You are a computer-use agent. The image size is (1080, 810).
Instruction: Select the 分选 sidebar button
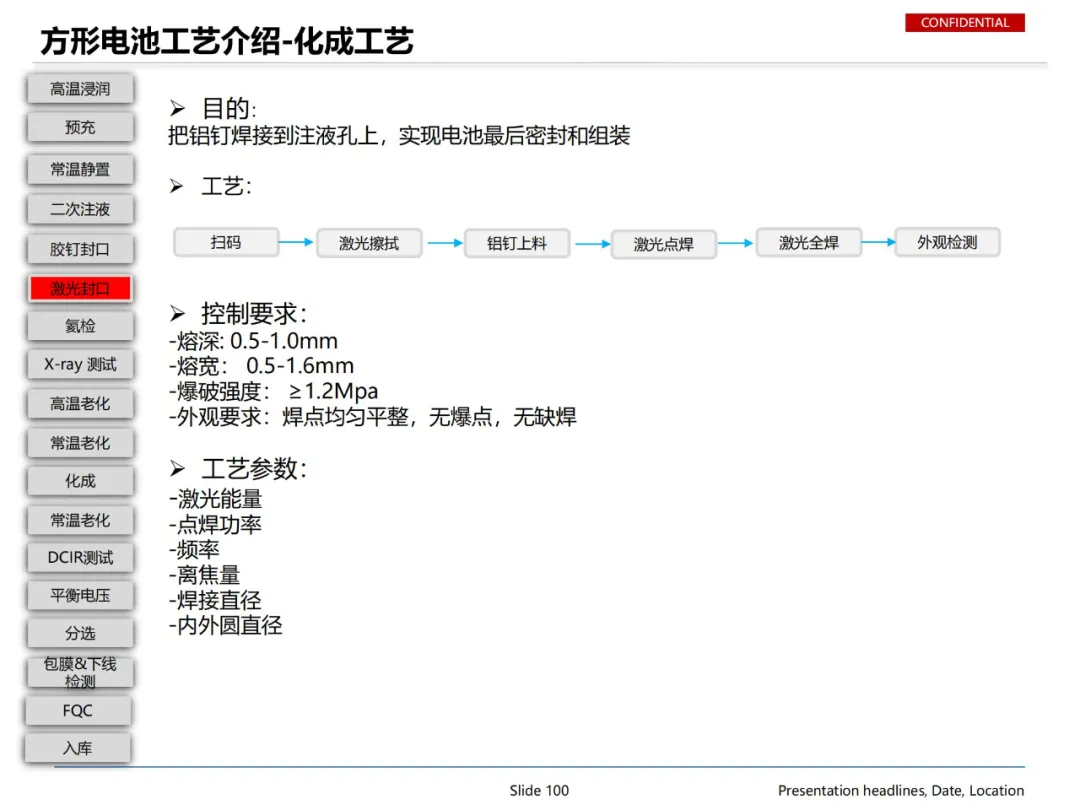click(x=80, y=633)
